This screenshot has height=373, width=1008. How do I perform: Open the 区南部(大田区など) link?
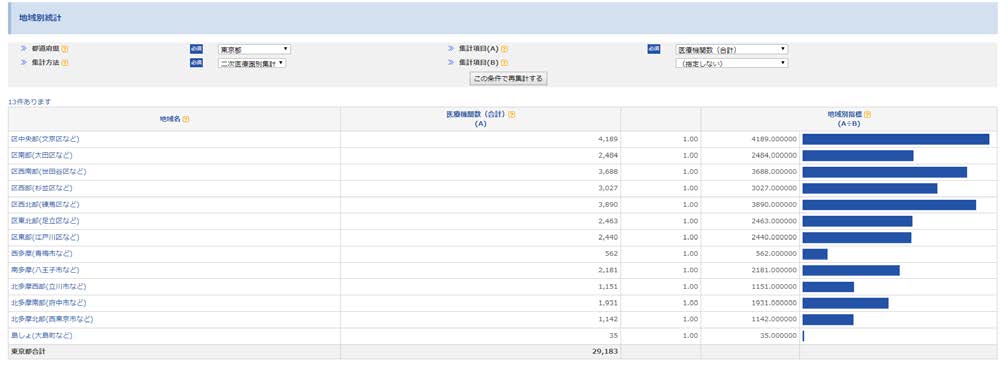tap(42, 155)
